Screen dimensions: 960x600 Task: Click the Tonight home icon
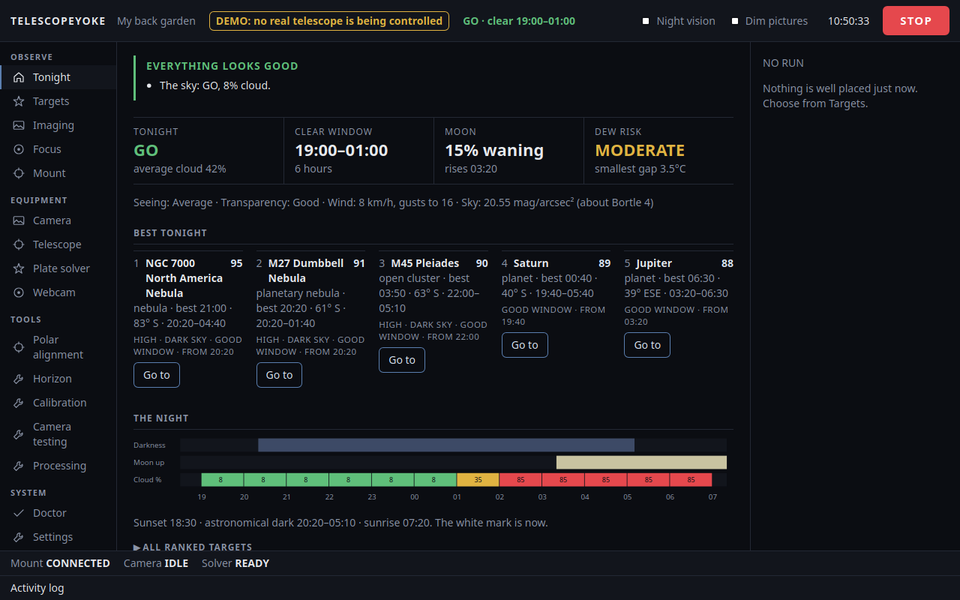[19, 77]
